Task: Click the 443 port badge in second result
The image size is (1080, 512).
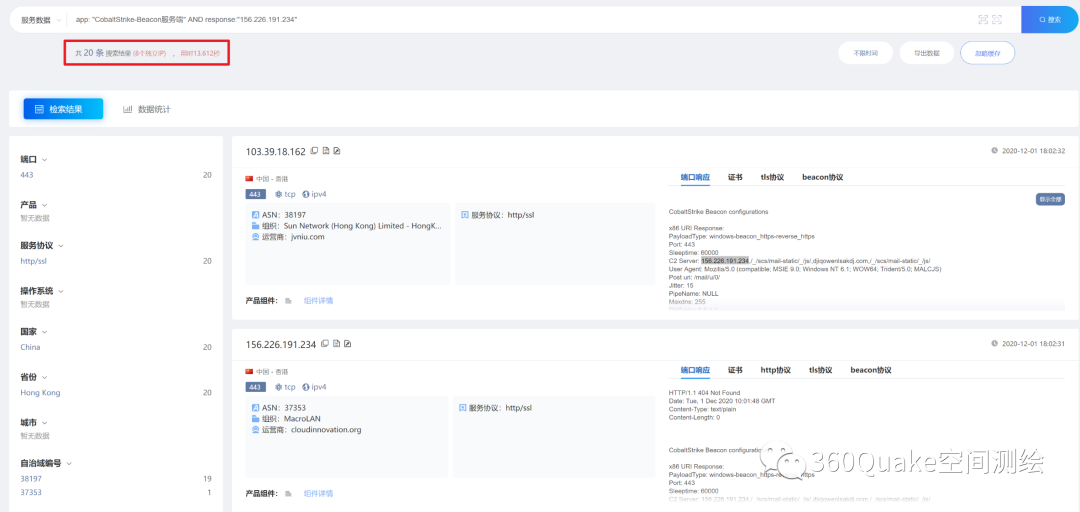Action: pos(256,387)
